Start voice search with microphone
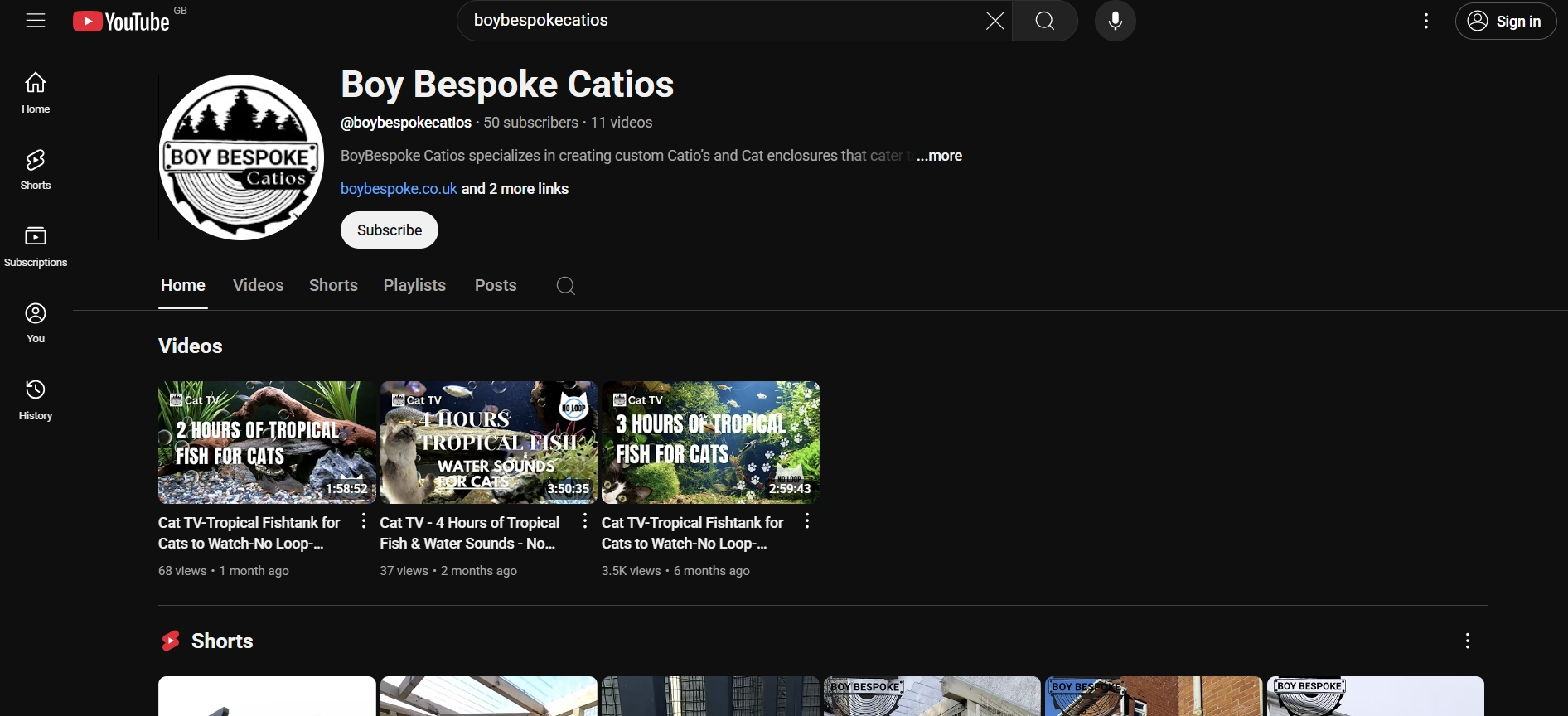The image size is (1568, 716). click(1116, 21)
